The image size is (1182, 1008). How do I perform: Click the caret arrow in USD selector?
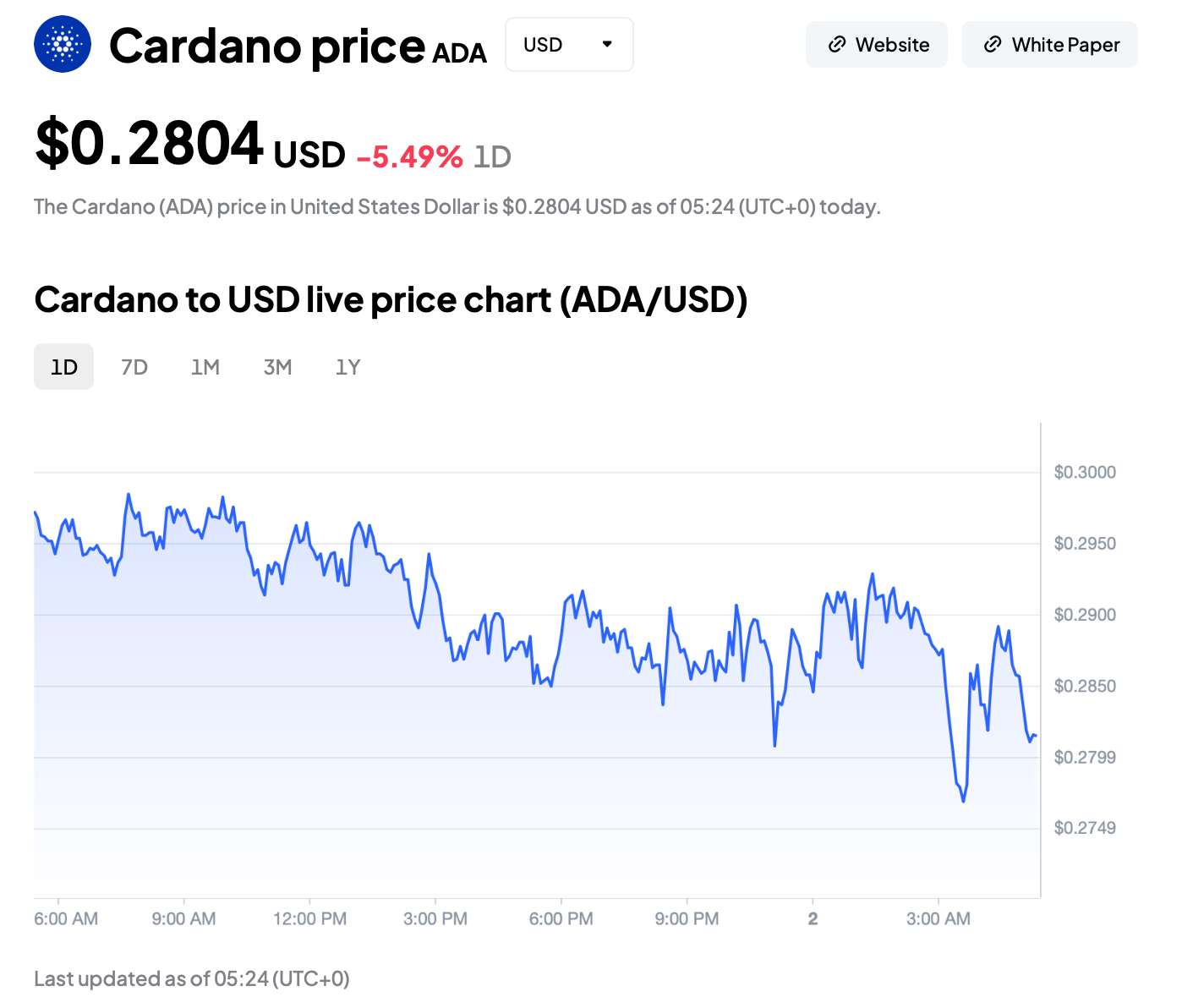tap(607, 44)
